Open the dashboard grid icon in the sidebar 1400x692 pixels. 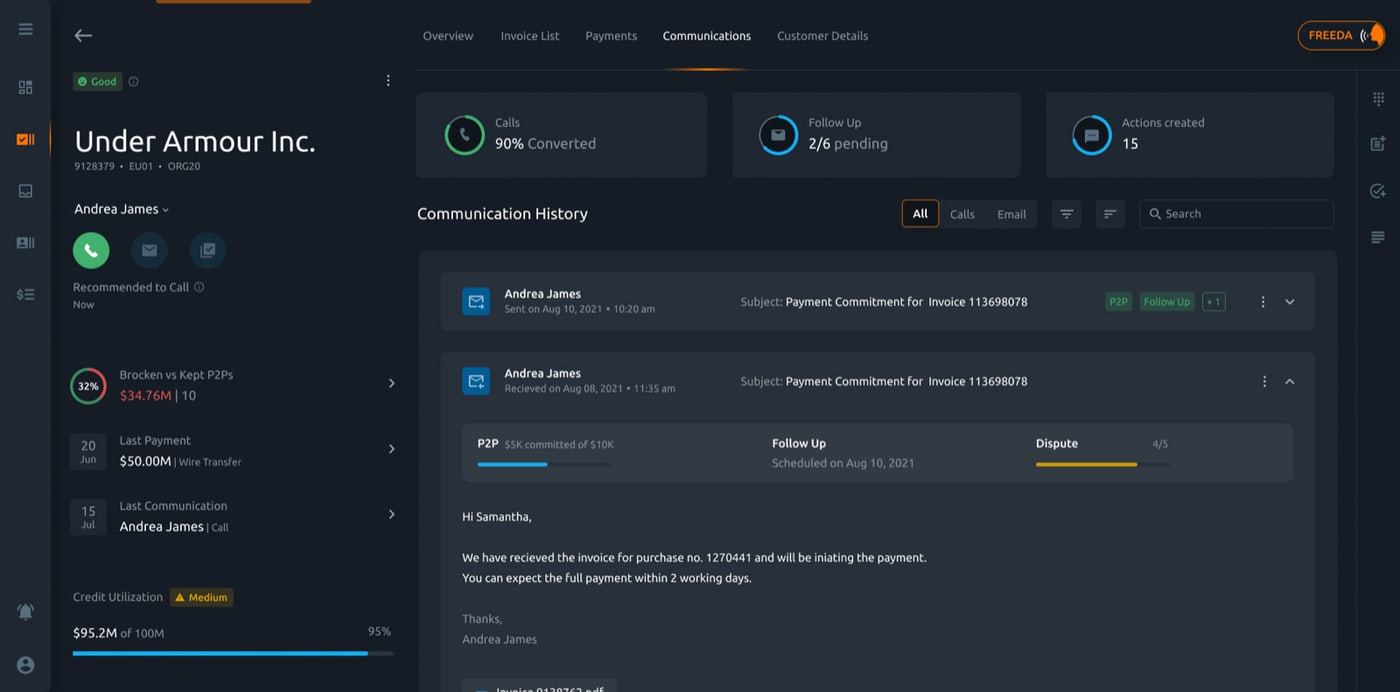[26, 87]
